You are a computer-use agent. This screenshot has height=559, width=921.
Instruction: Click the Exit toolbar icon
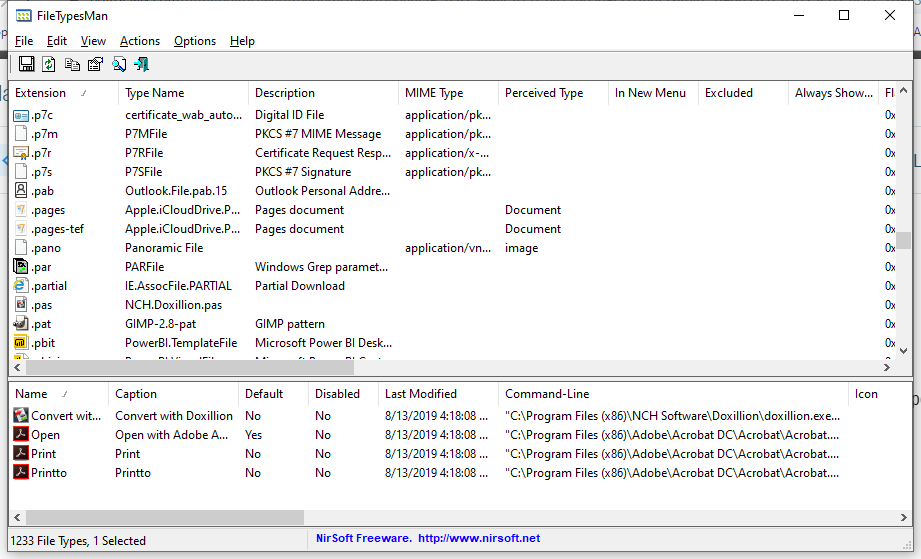pyautogui.click(x=142, y=64)
